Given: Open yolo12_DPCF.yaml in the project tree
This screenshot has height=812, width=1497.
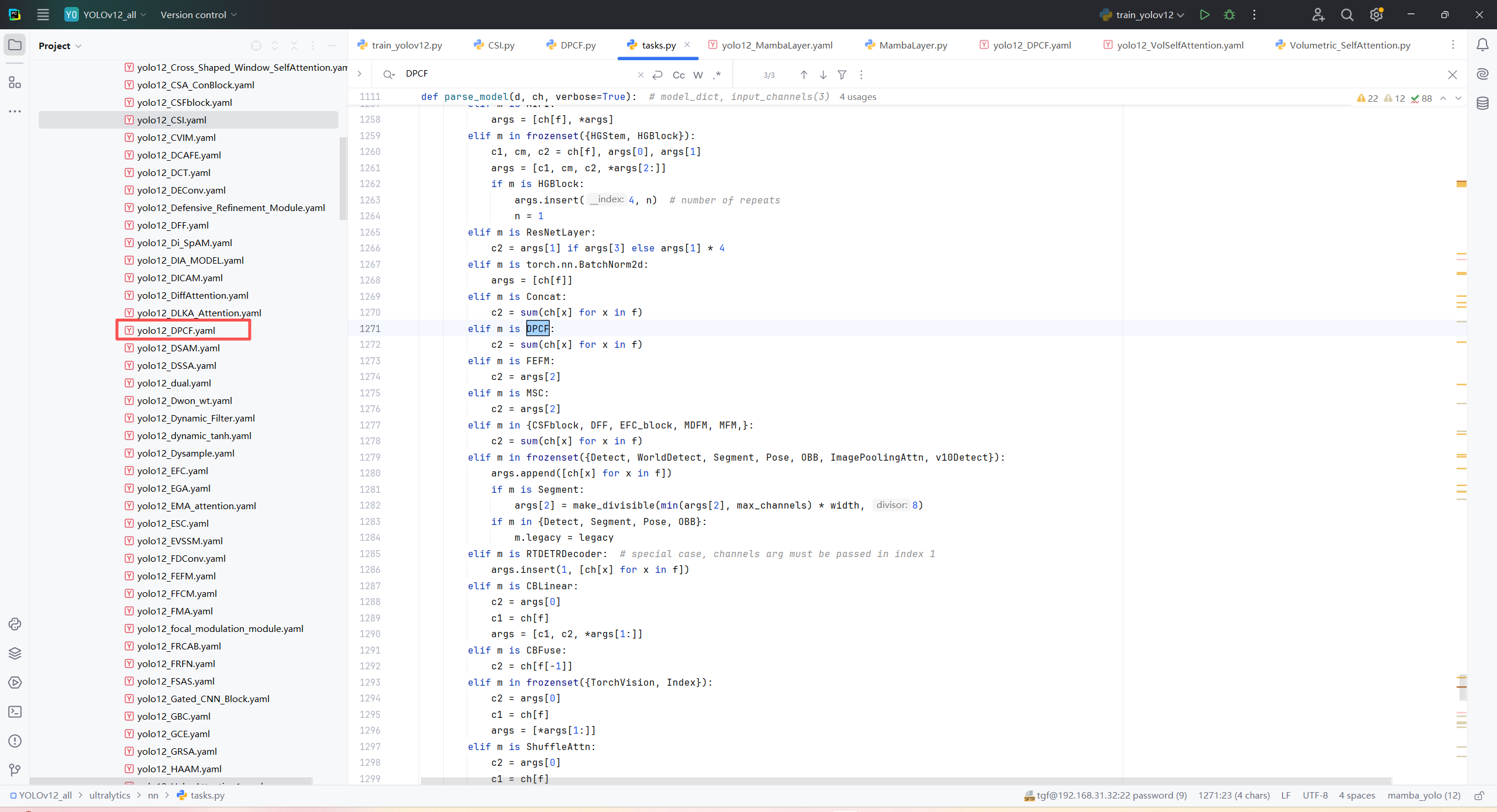Looking at the screenshot, I should coord(176,330).
